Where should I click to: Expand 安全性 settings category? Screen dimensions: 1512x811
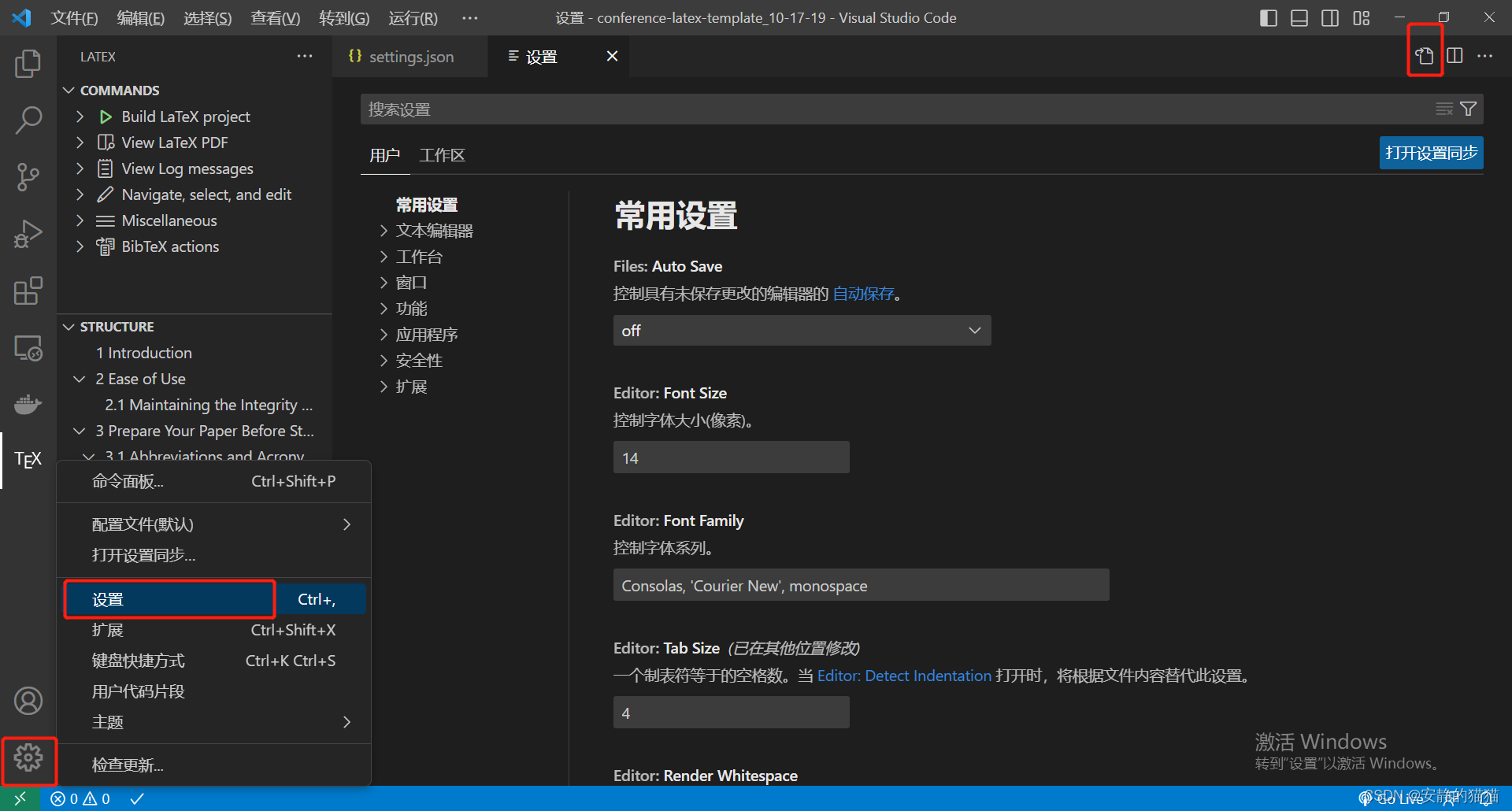(384, 361)
